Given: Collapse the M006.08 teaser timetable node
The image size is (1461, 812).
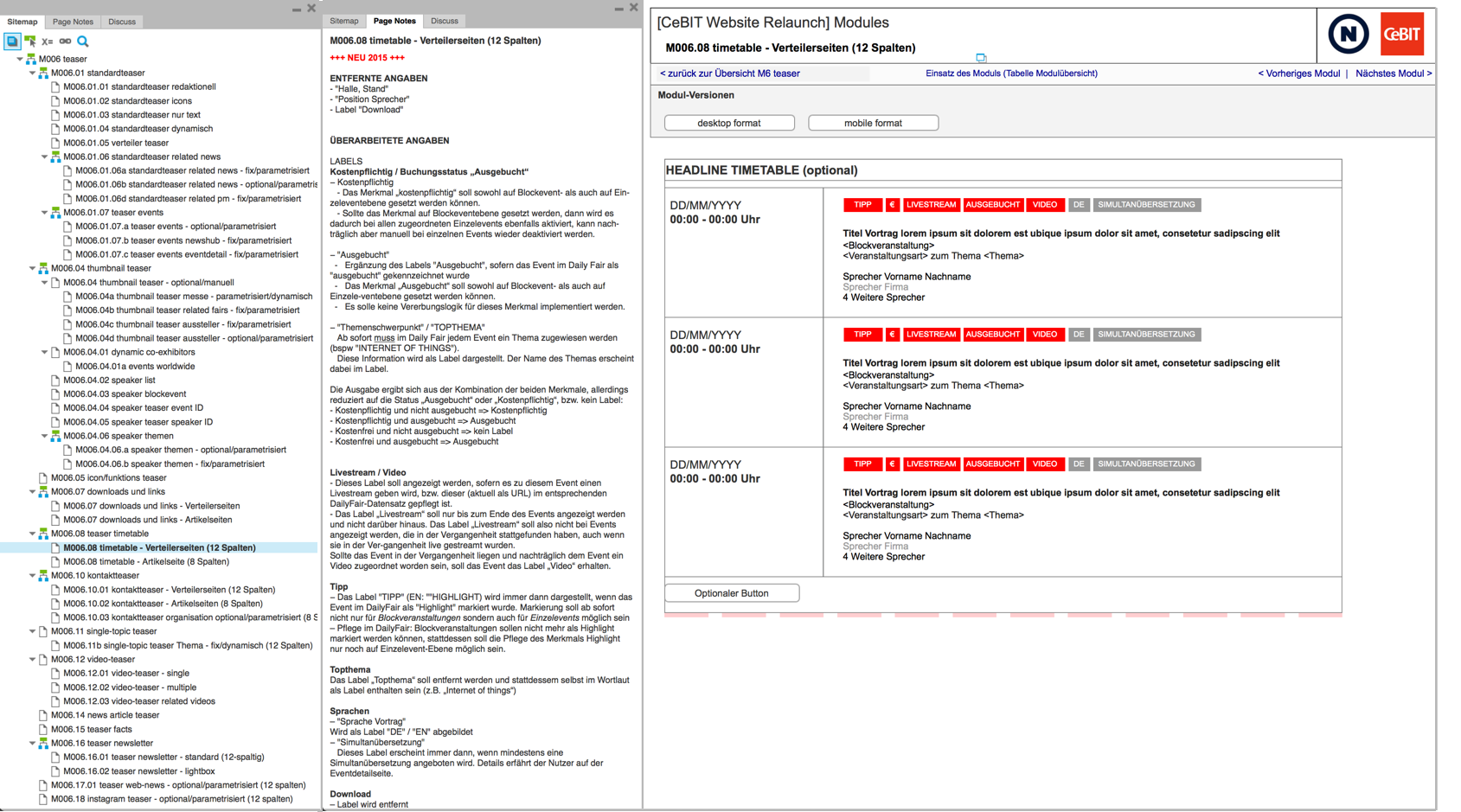Looking at the screenshot, I should (x=32, y=534).
